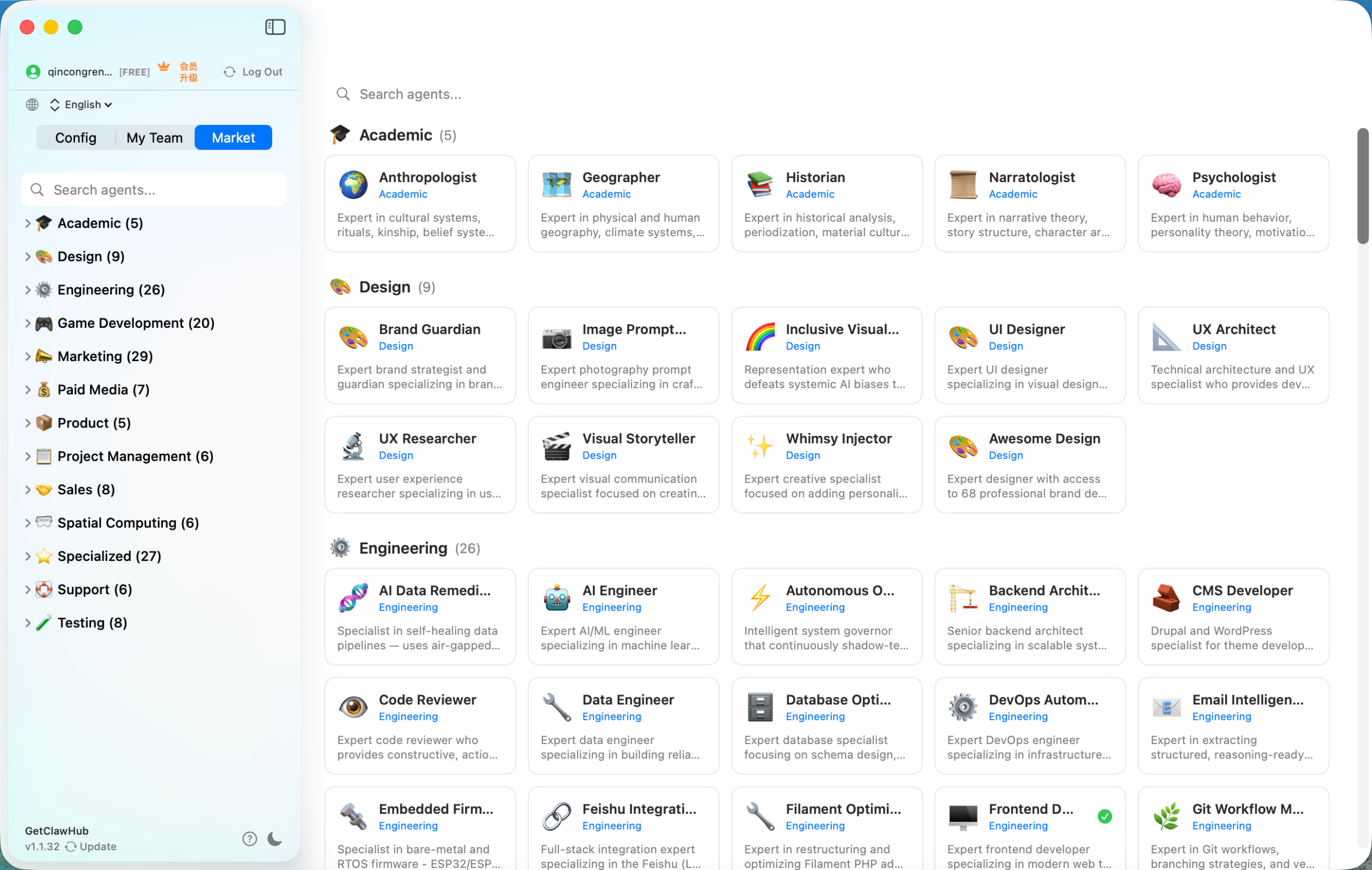Click the Psychologist brain icon
The width and height of the screenshot is (1372, 870).
[1166, 184]
